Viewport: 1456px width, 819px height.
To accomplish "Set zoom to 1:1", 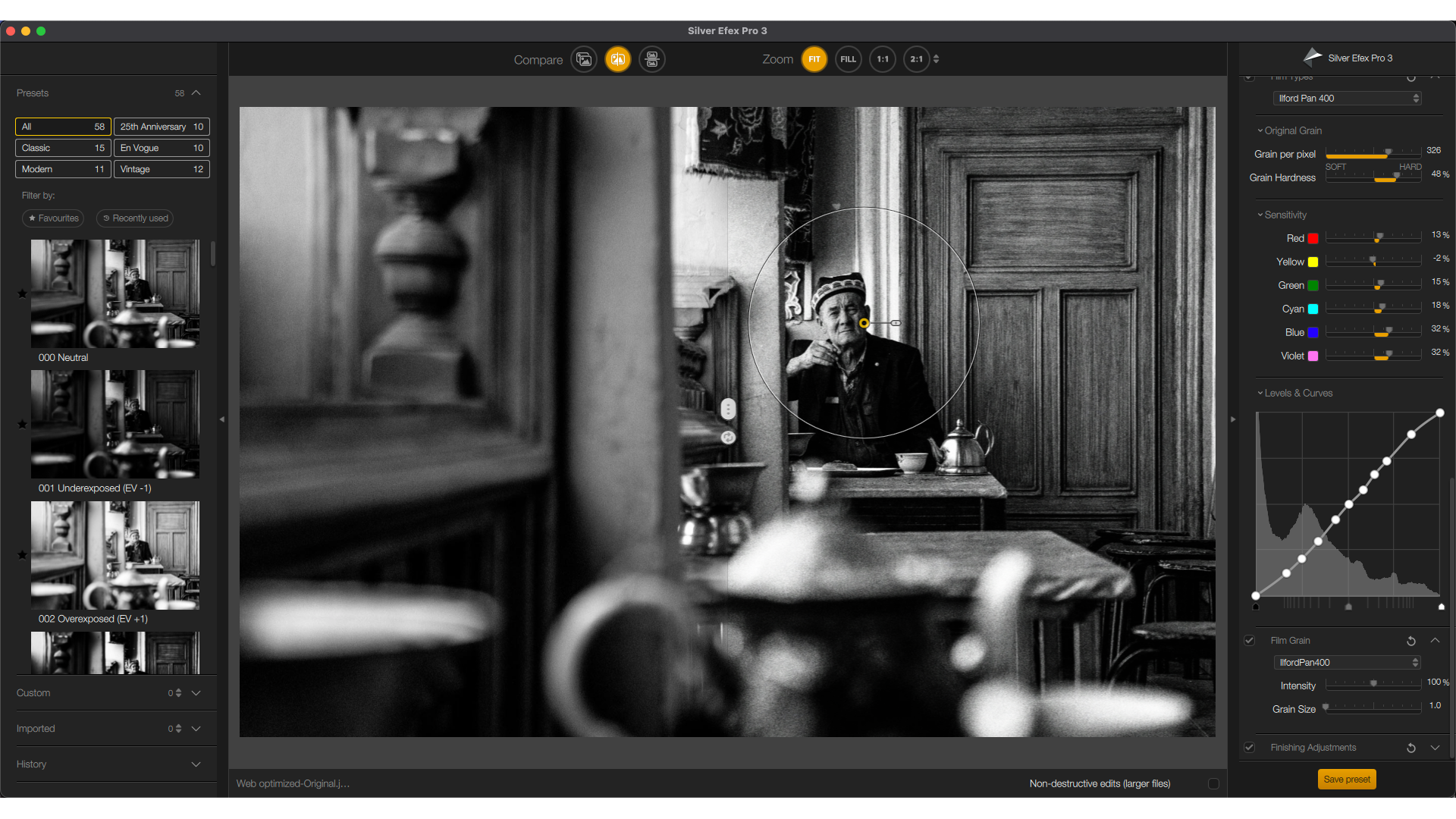I will pyautogui.click(x=883, y=59).
